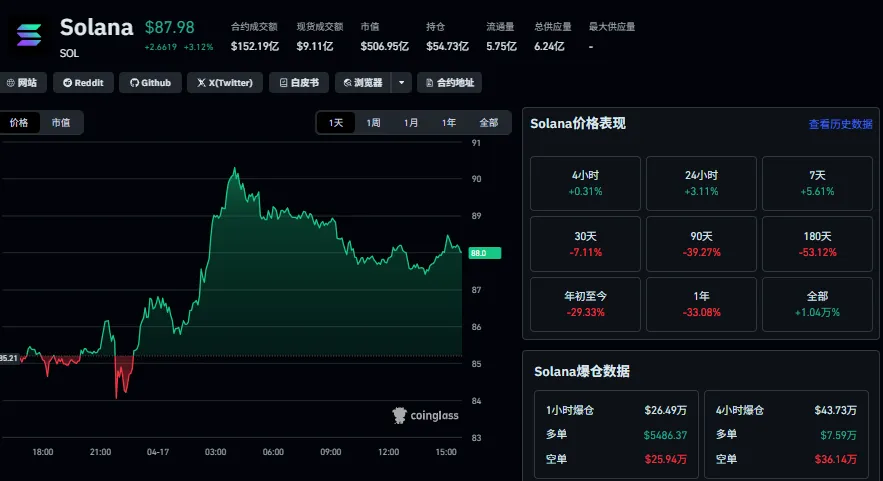Click the 1年 -33.08% performance card

[701, 304]
